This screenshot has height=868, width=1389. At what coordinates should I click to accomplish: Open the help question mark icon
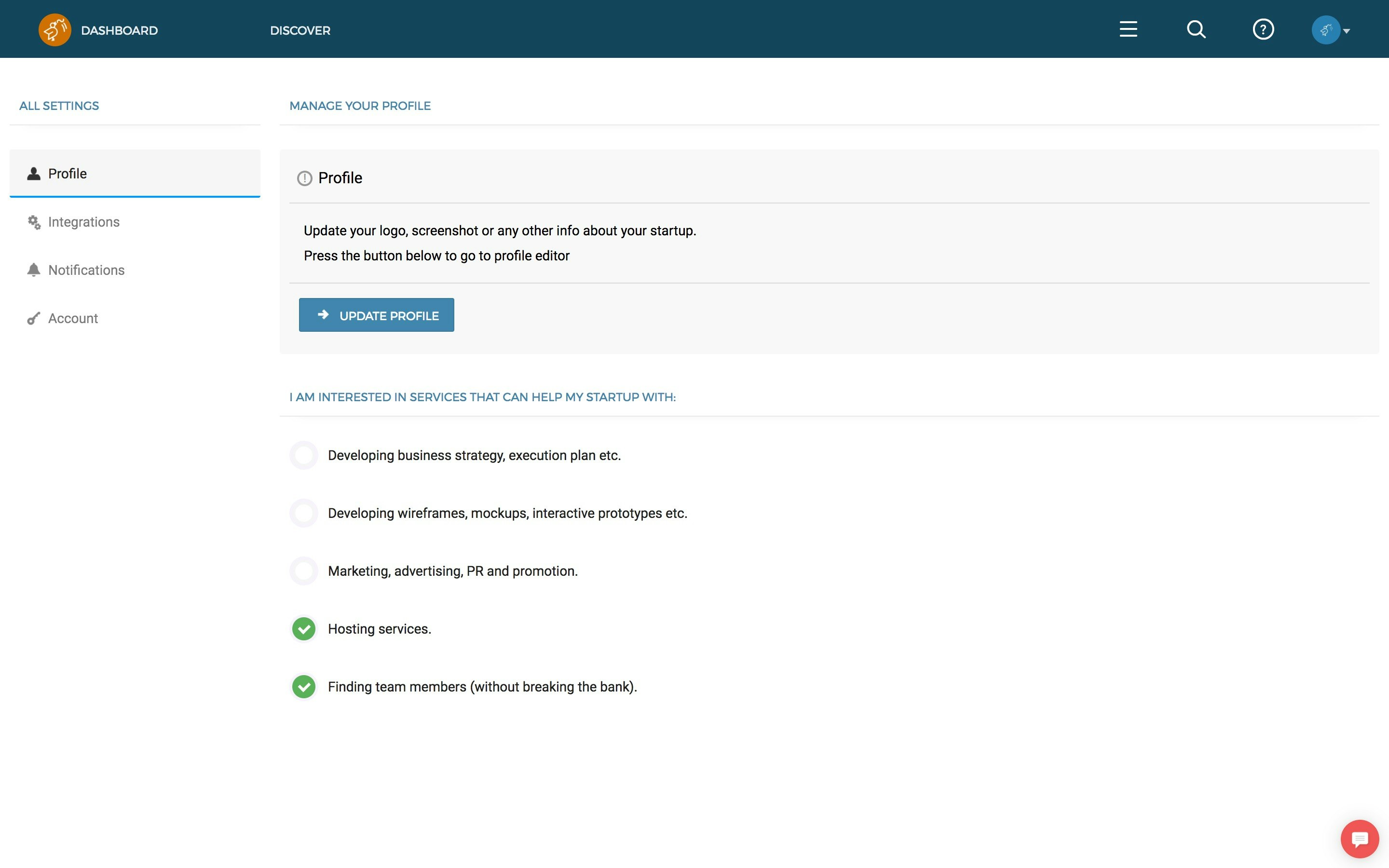[x=1263, y=29]
